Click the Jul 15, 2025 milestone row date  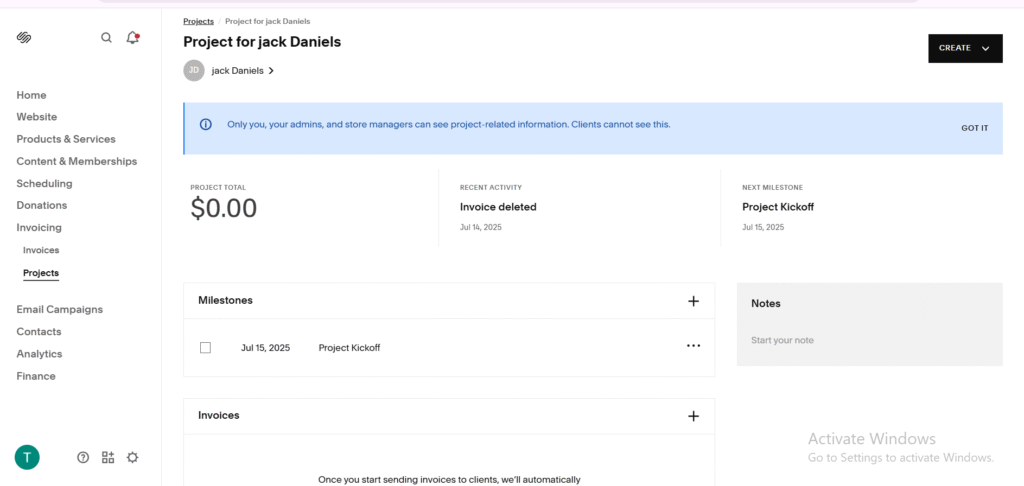265,348
